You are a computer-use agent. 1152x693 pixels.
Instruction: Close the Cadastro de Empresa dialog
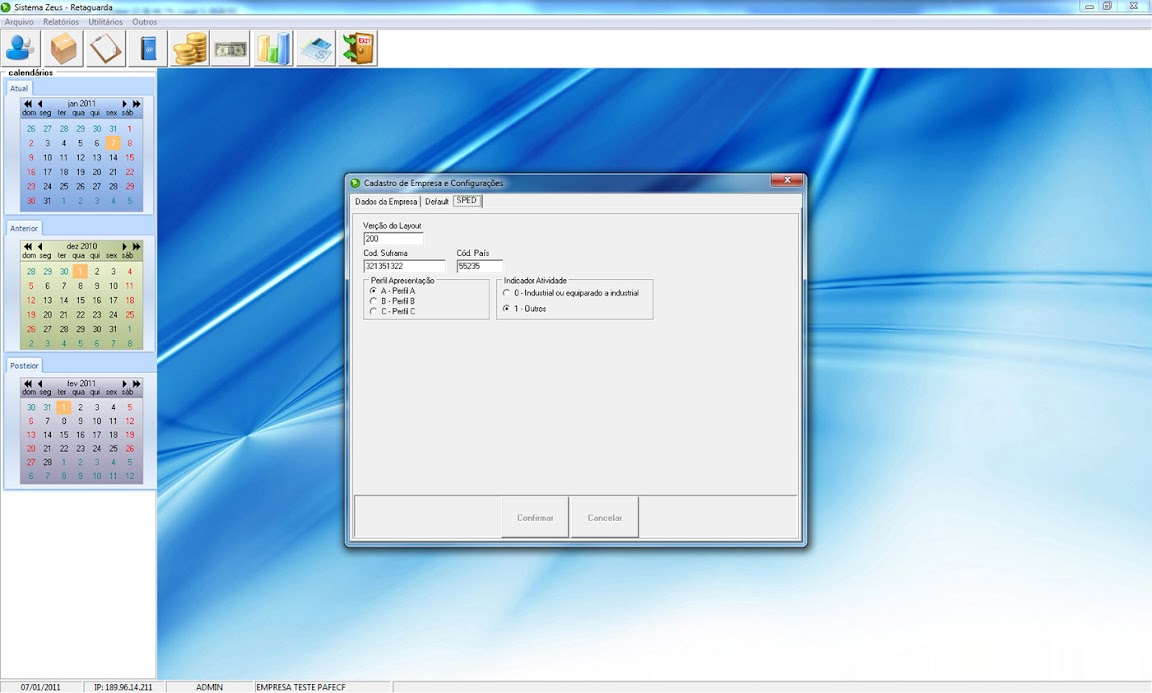pyautogui.click(x=787, y=181)
